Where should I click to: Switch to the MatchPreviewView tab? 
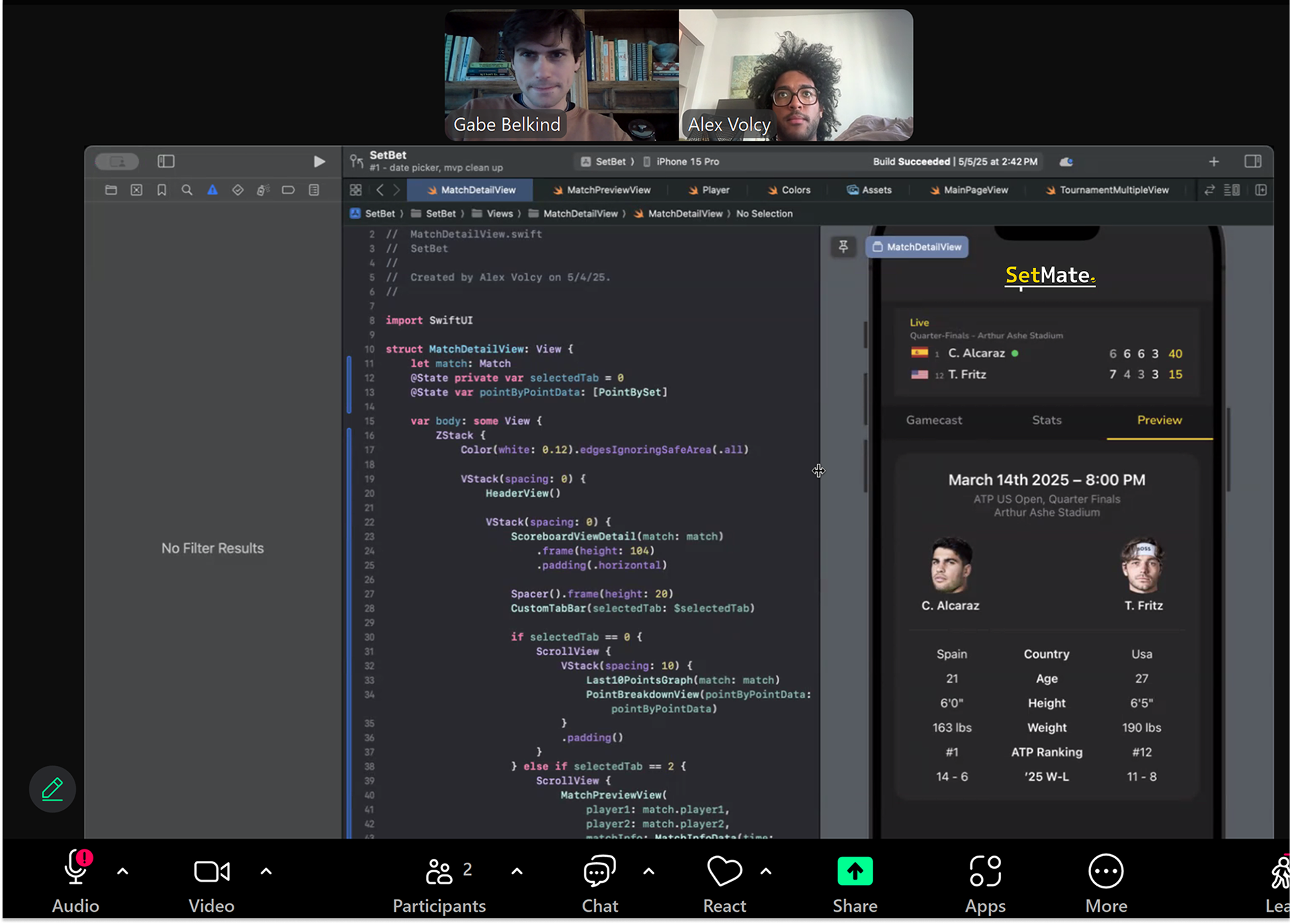(602, 190)
